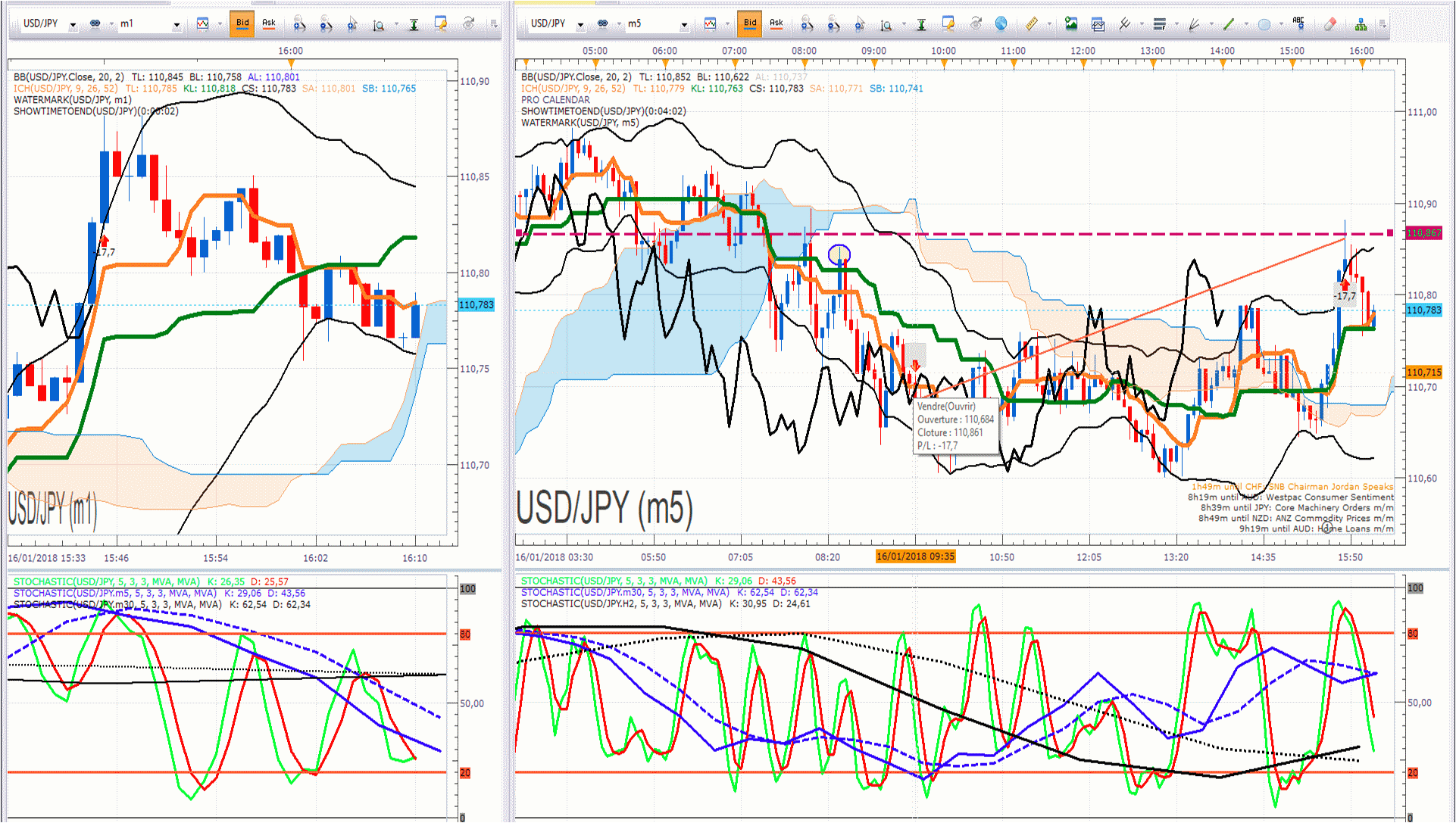Image resolution: width=1456 pixels, height=823 pixels.
Task: Select the eraser tool in the m5 toolbar
Action: pyautogui.click(x=1330, y=24)
